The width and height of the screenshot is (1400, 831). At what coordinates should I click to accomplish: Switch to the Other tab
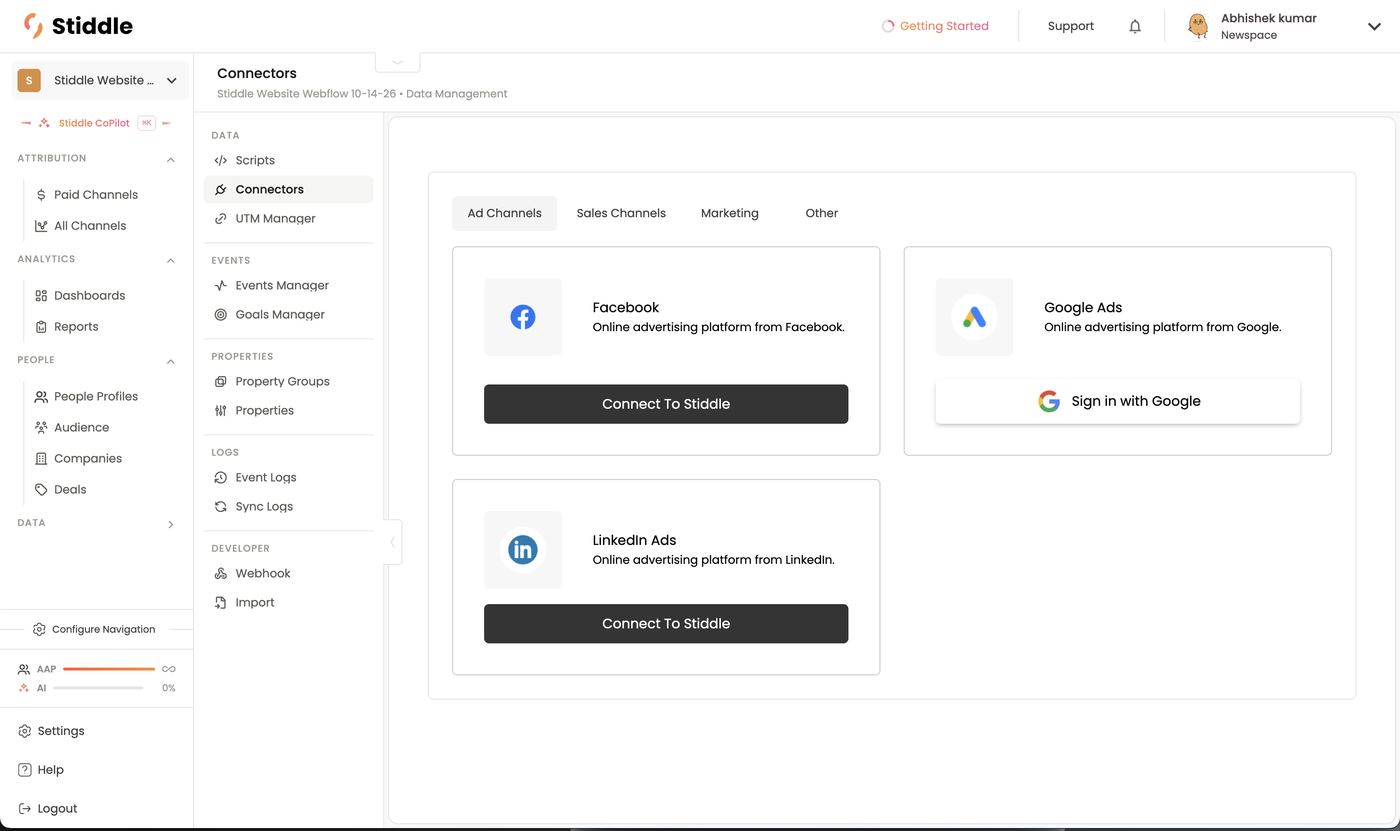pyautogui.click(x=822, y=213)
